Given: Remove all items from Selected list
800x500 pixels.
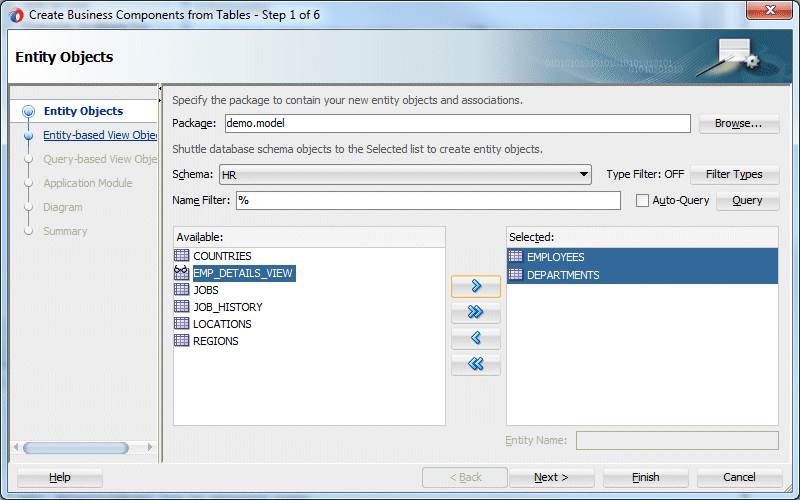Looking at the screenshot, I should tap(476, 364).
